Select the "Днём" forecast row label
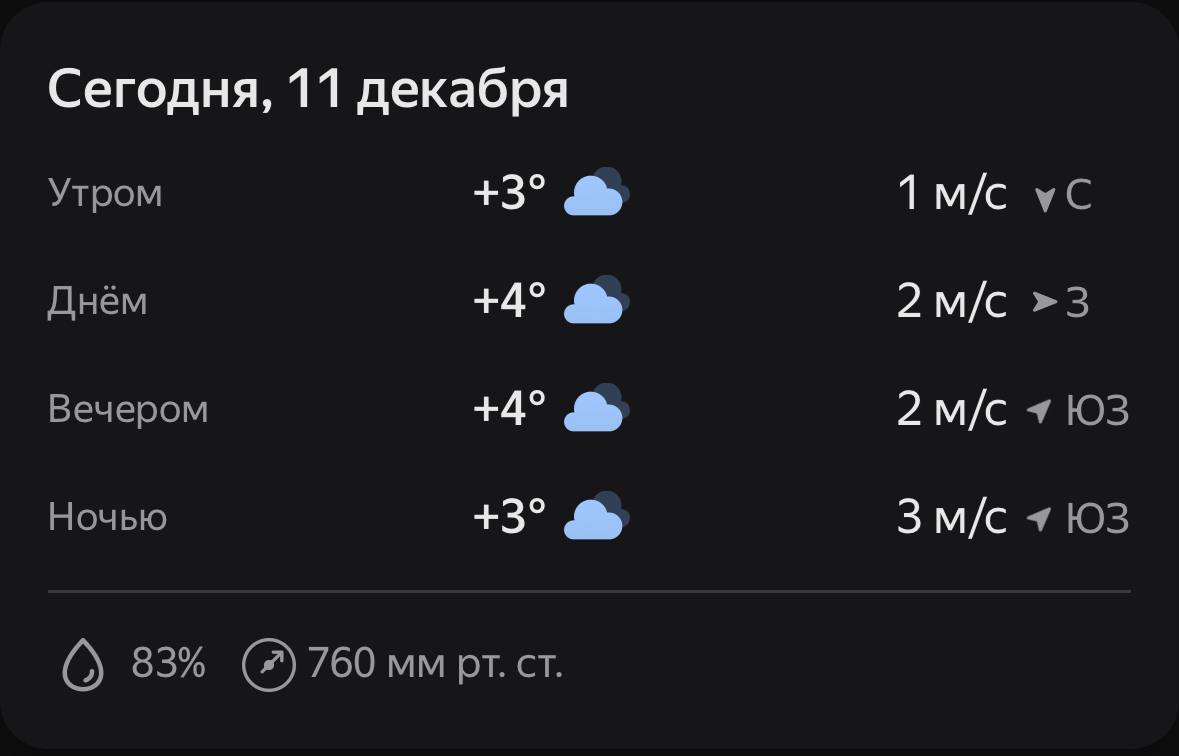1179x756 pixels. 97,301
